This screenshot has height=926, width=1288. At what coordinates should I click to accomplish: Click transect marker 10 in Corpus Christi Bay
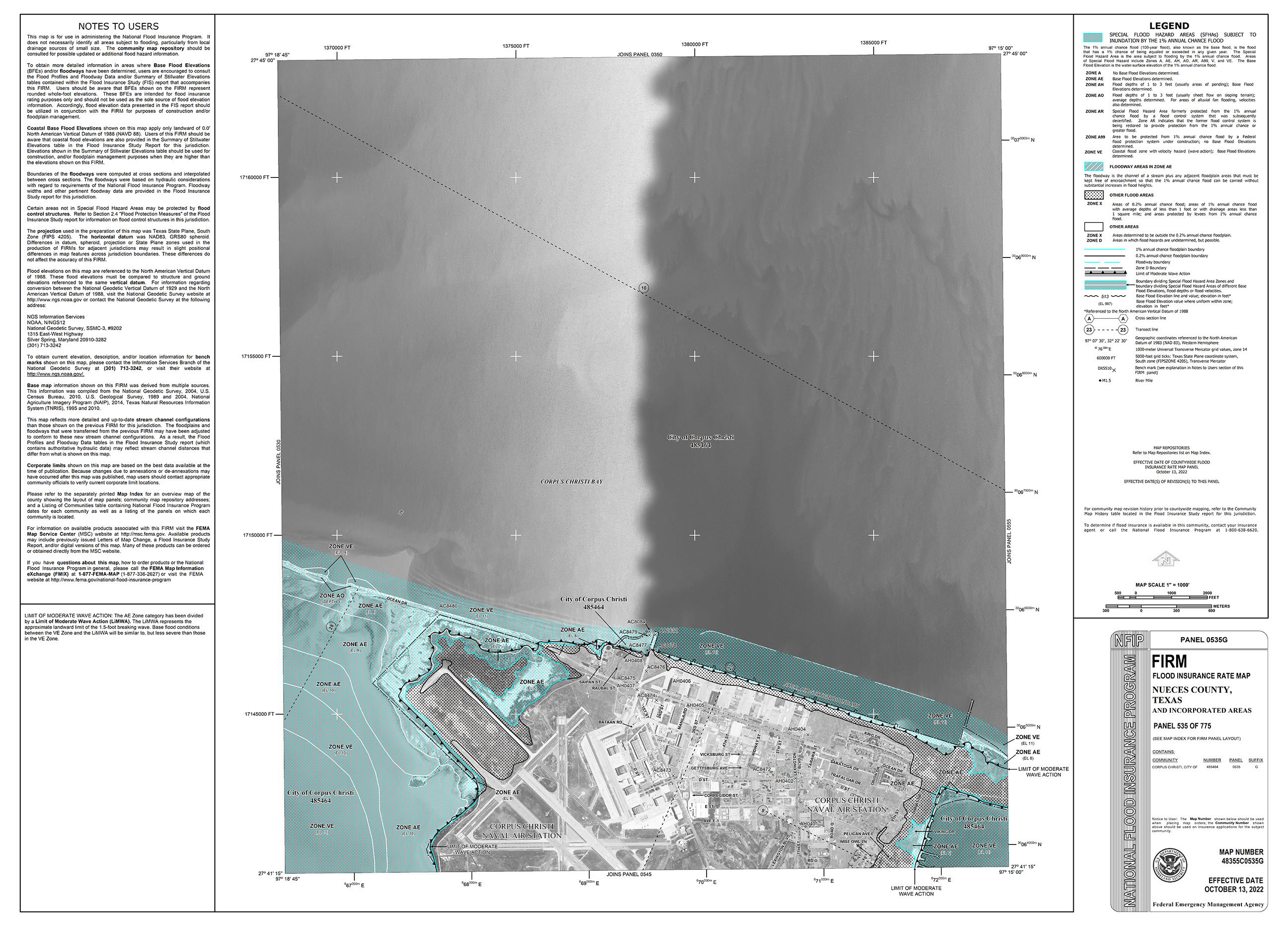[644, 288]
